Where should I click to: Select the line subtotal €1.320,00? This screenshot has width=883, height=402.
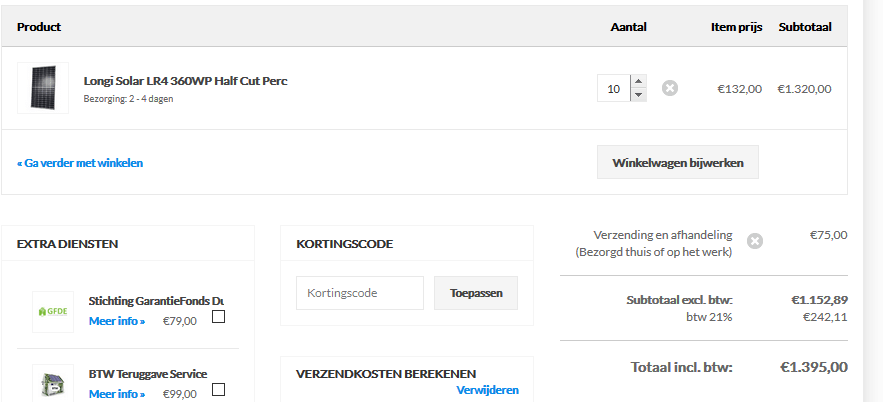pos(804,89)
